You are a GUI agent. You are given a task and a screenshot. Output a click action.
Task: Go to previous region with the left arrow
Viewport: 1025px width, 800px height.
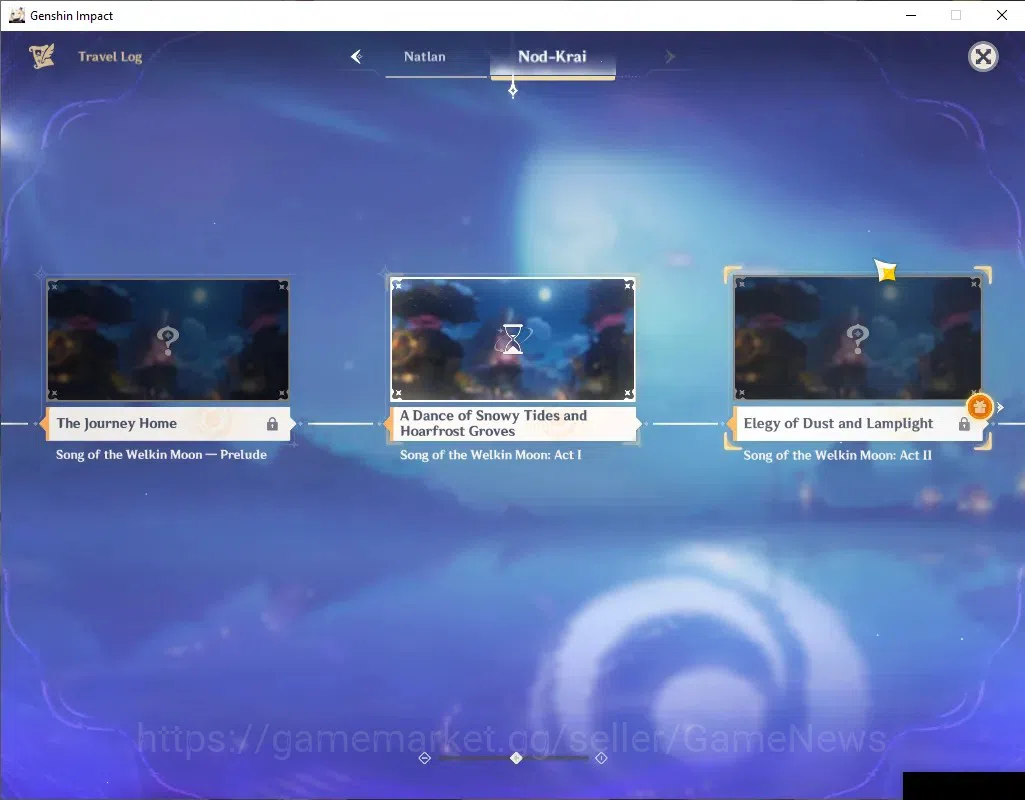tap(356, 57)
